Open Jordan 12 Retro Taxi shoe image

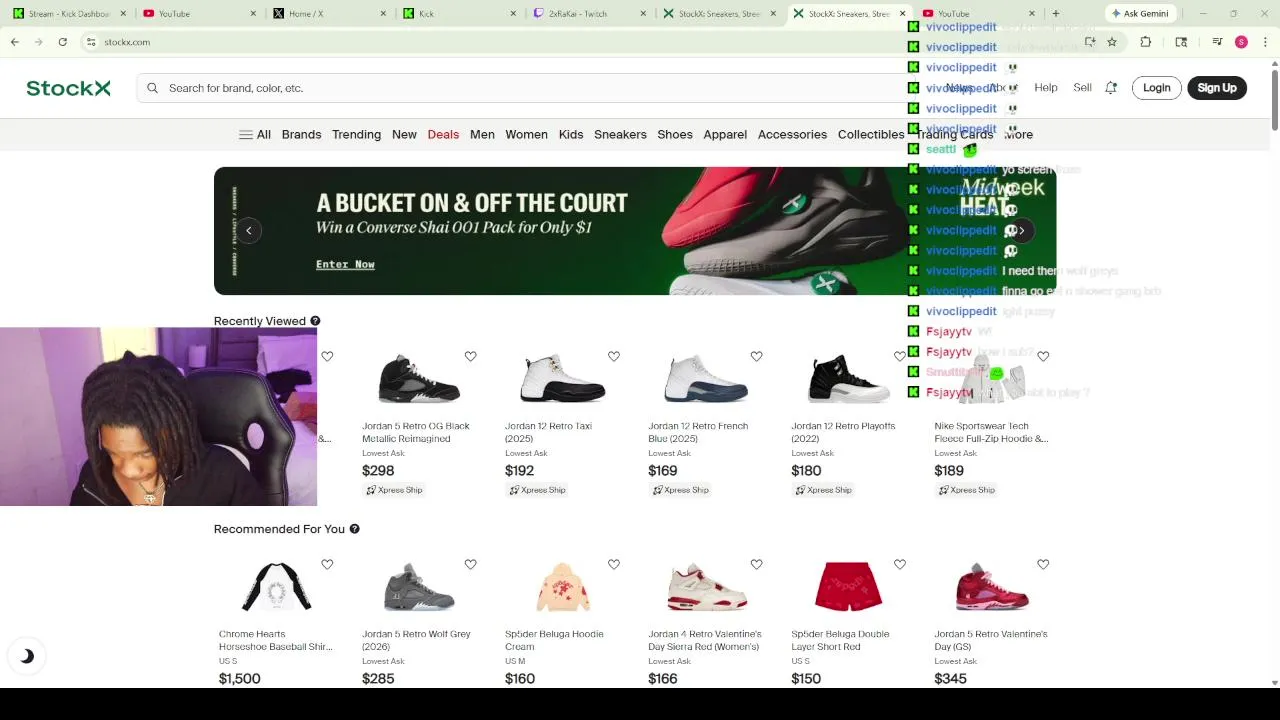(562, 381)
